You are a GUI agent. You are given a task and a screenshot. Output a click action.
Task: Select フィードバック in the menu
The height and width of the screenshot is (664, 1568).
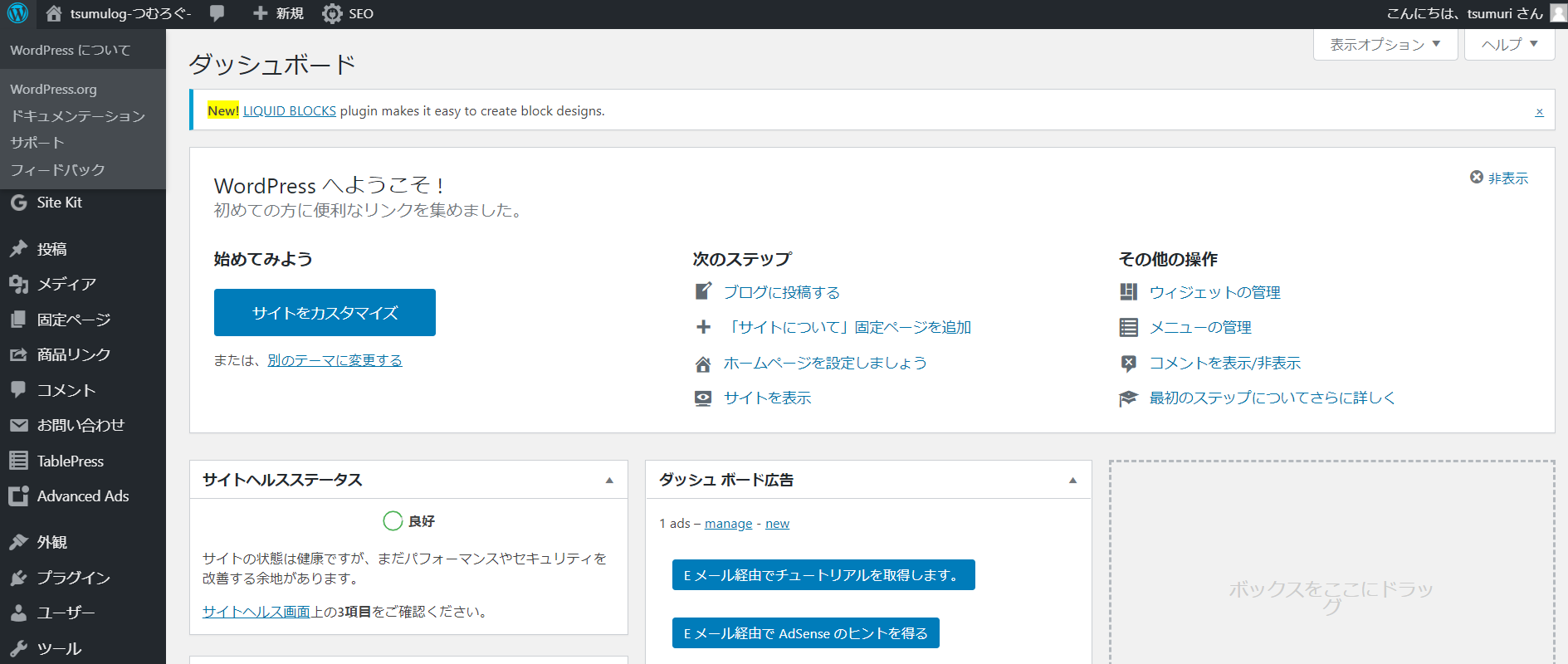(58, 169)
